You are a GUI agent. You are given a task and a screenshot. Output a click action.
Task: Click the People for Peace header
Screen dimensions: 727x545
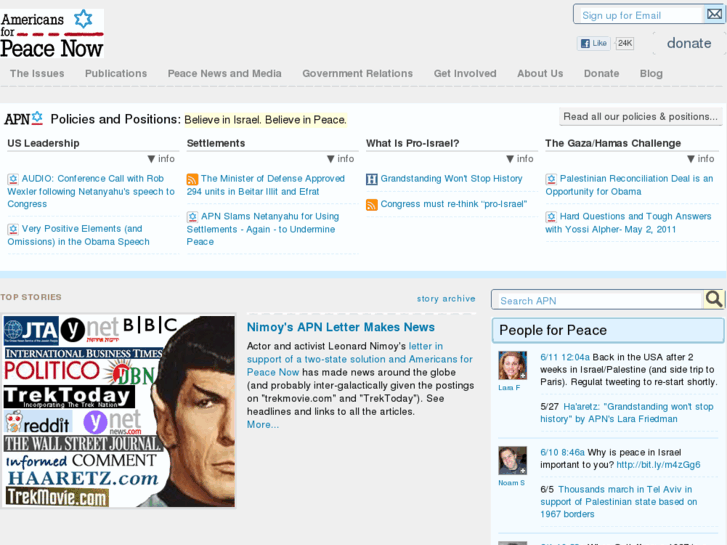(608, 330)
